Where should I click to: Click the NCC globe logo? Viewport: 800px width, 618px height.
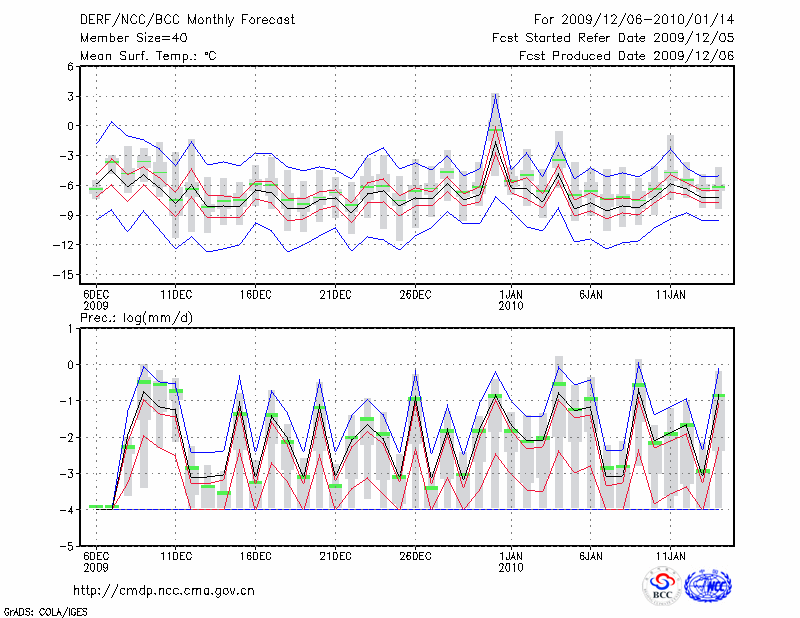707,585
